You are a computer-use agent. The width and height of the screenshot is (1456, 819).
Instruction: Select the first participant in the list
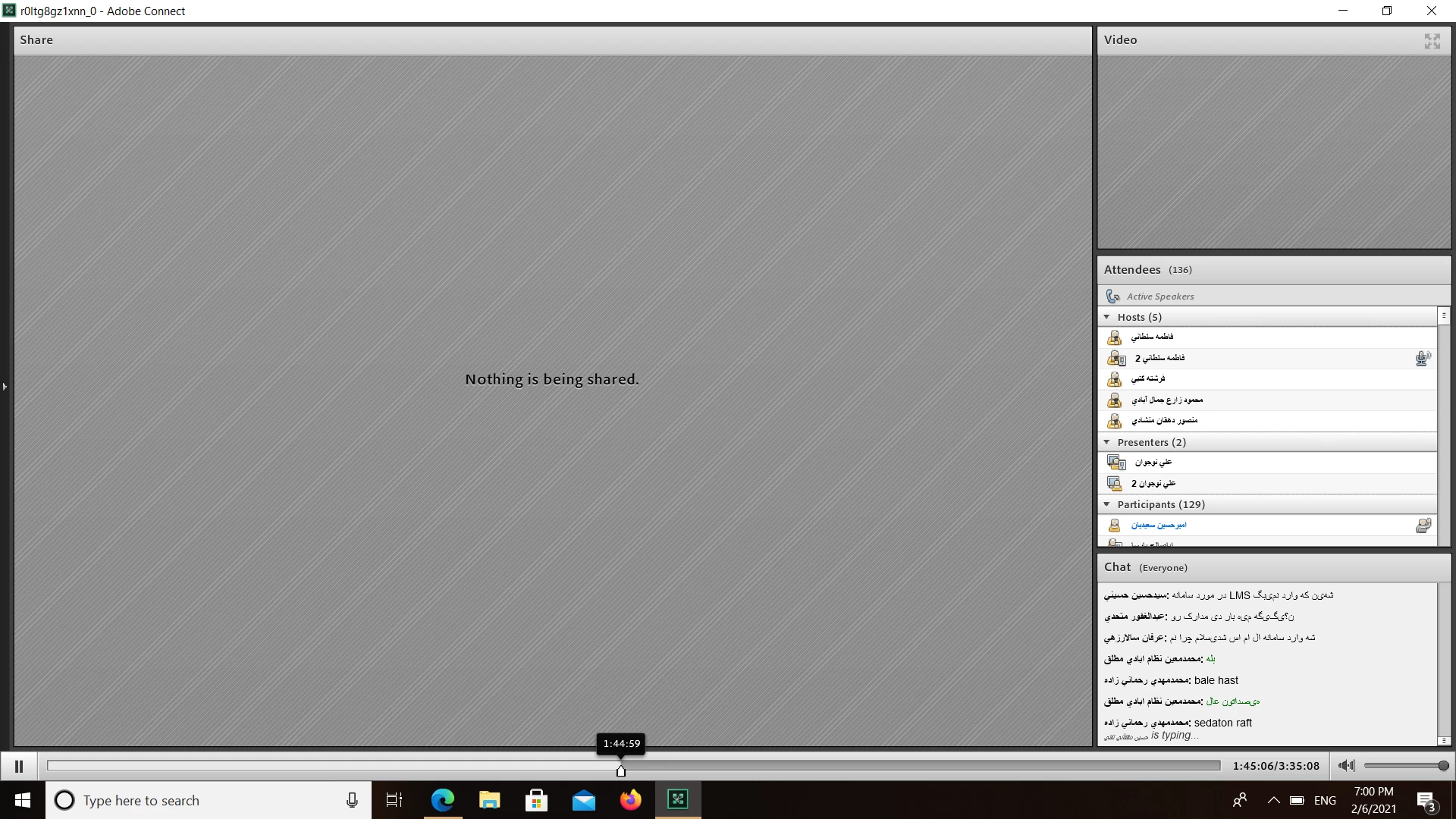click(1158, 525)
